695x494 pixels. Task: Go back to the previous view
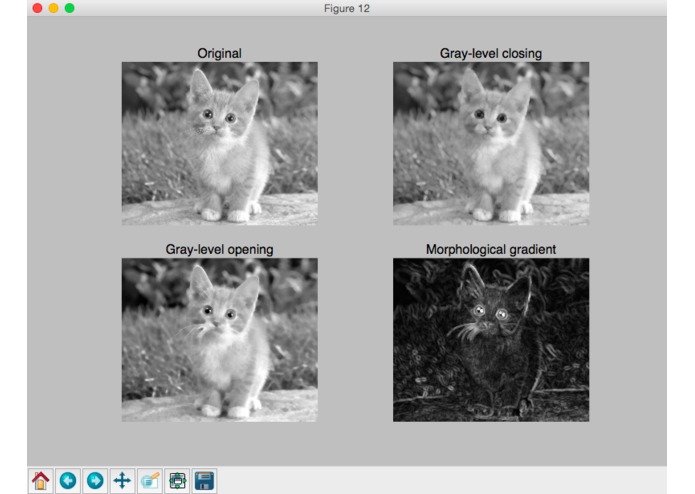(x=68, y=481)
